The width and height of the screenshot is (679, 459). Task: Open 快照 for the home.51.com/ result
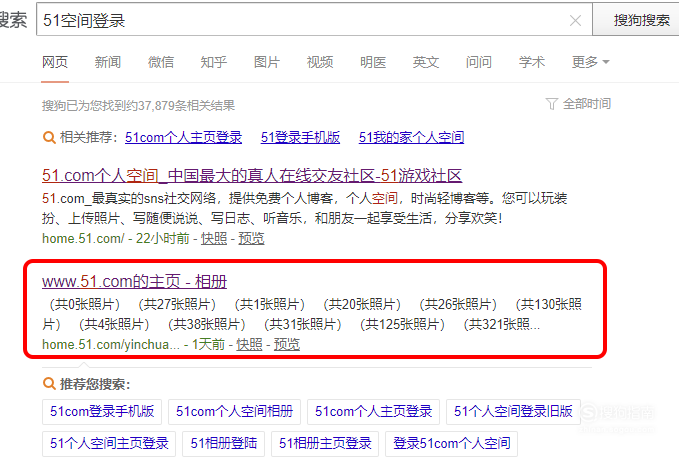[214, 238]
